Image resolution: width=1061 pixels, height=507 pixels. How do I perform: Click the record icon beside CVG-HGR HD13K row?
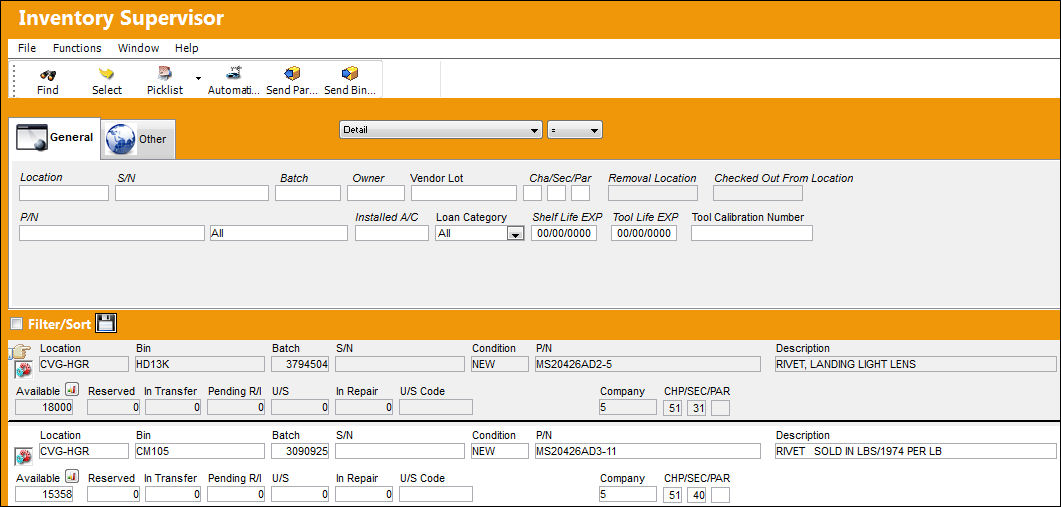24,370
